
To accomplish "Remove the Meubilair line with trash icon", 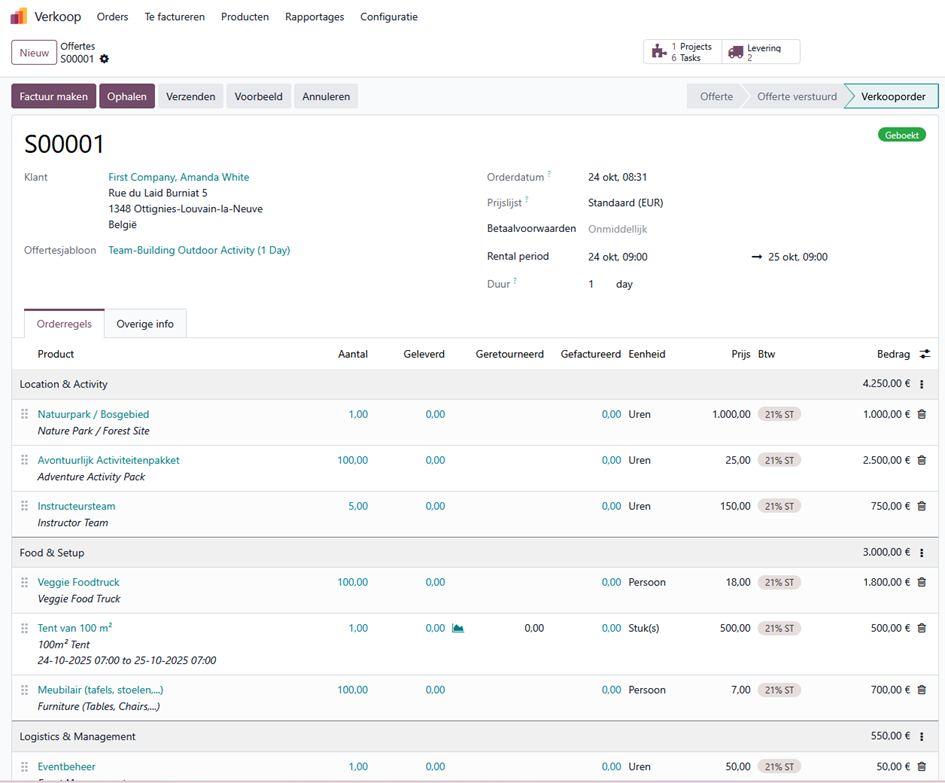I will (x=921, y=690).
